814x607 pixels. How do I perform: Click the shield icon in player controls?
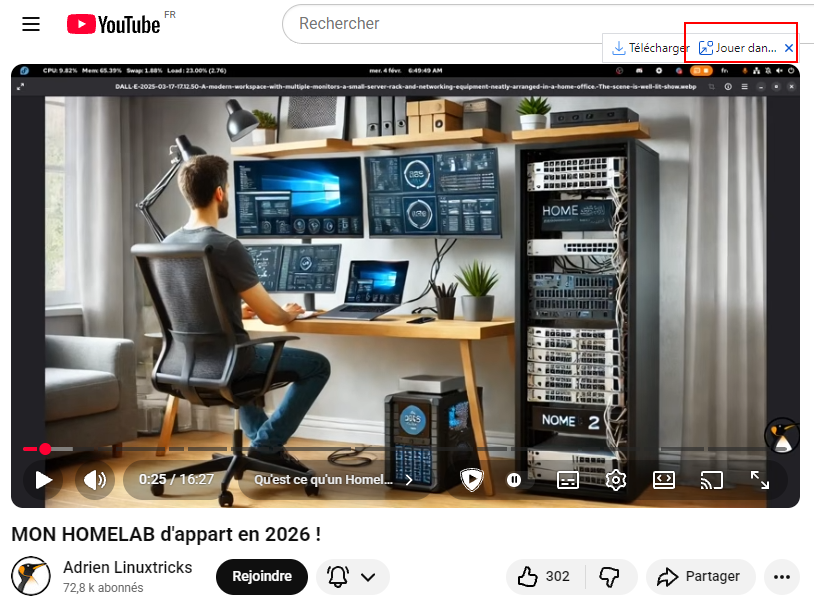471,480
